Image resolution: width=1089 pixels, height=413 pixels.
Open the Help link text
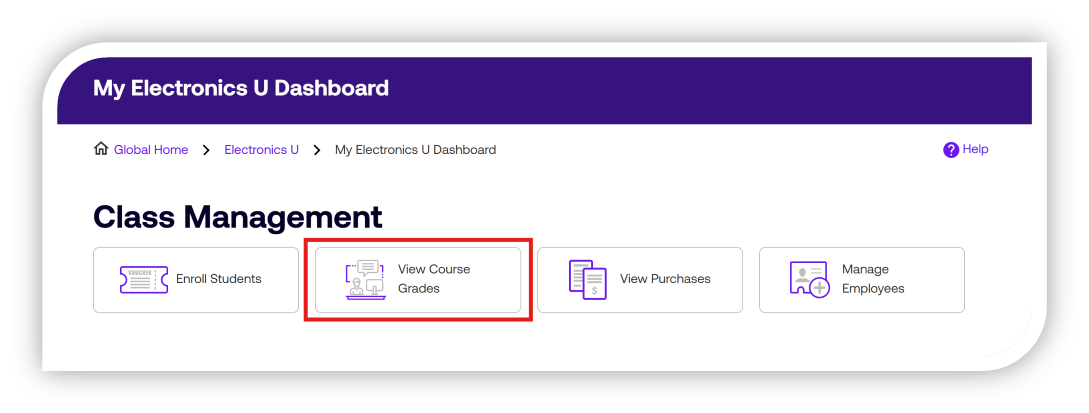(x=975, y=150)
